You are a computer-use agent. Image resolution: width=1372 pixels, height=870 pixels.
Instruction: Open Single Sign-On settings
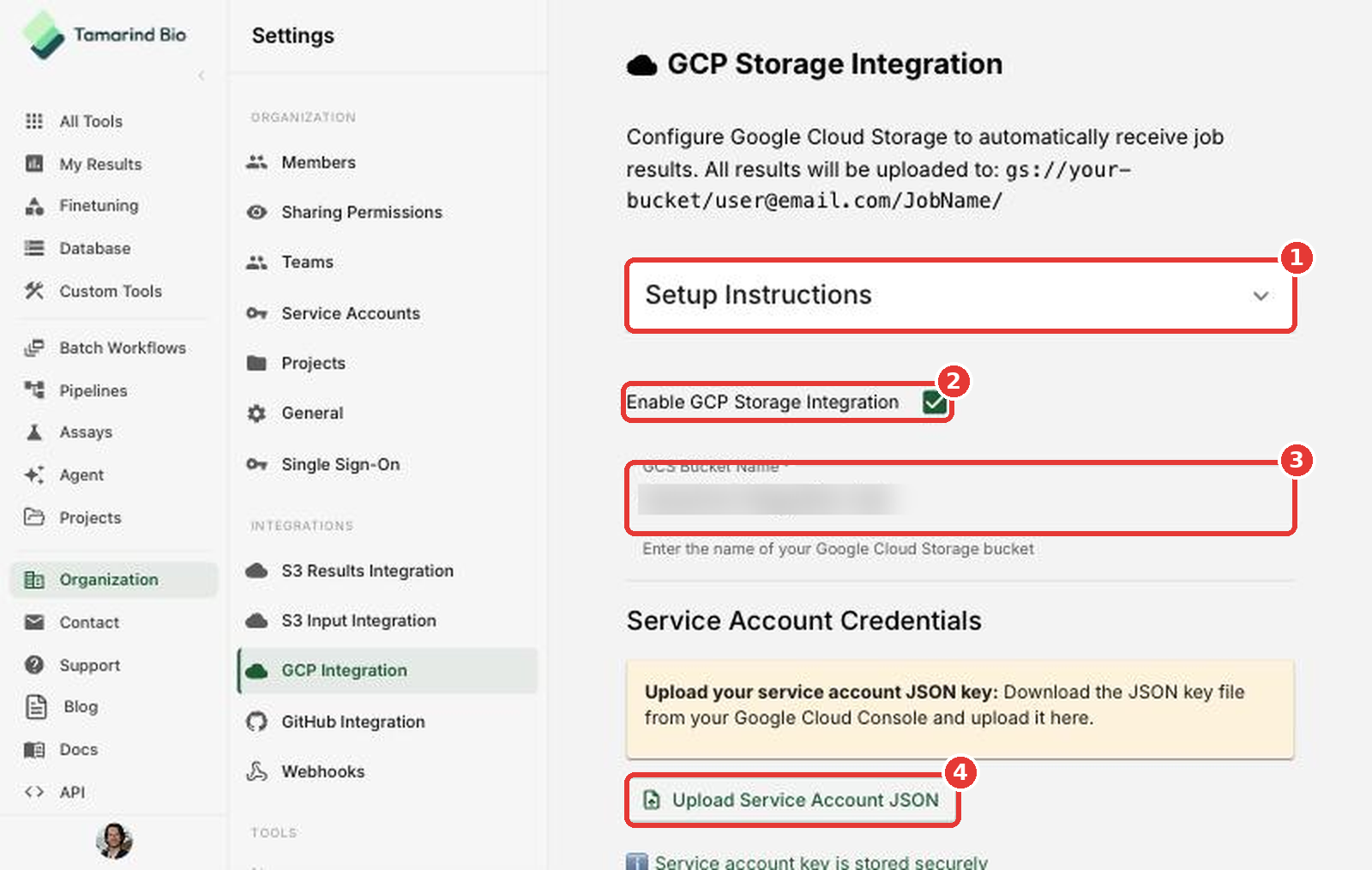386,464
